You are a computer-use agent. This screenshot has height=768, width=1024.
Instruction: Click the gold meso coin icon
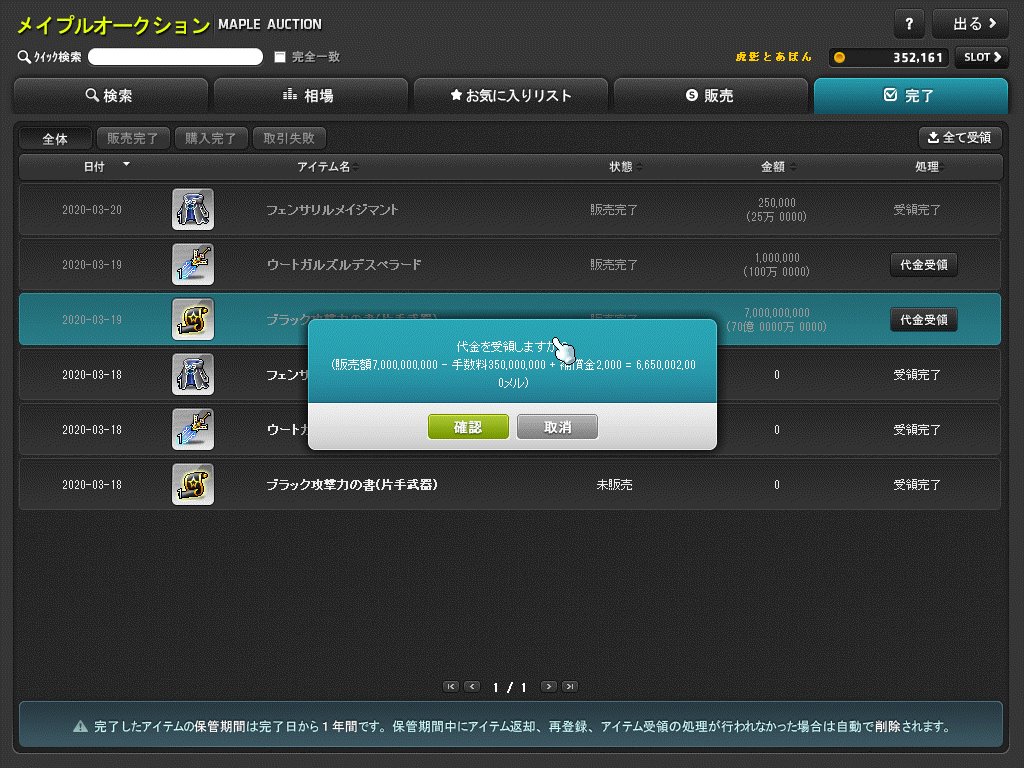click(840, 57)
